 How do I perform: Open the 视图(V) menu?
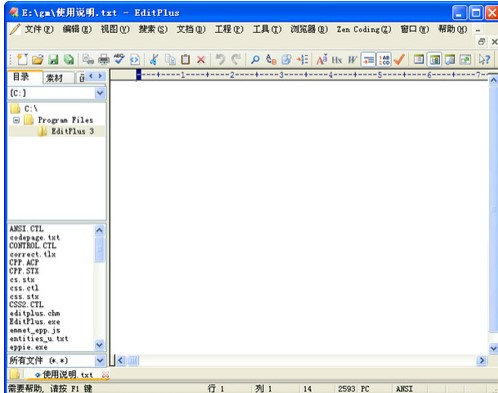115,29
